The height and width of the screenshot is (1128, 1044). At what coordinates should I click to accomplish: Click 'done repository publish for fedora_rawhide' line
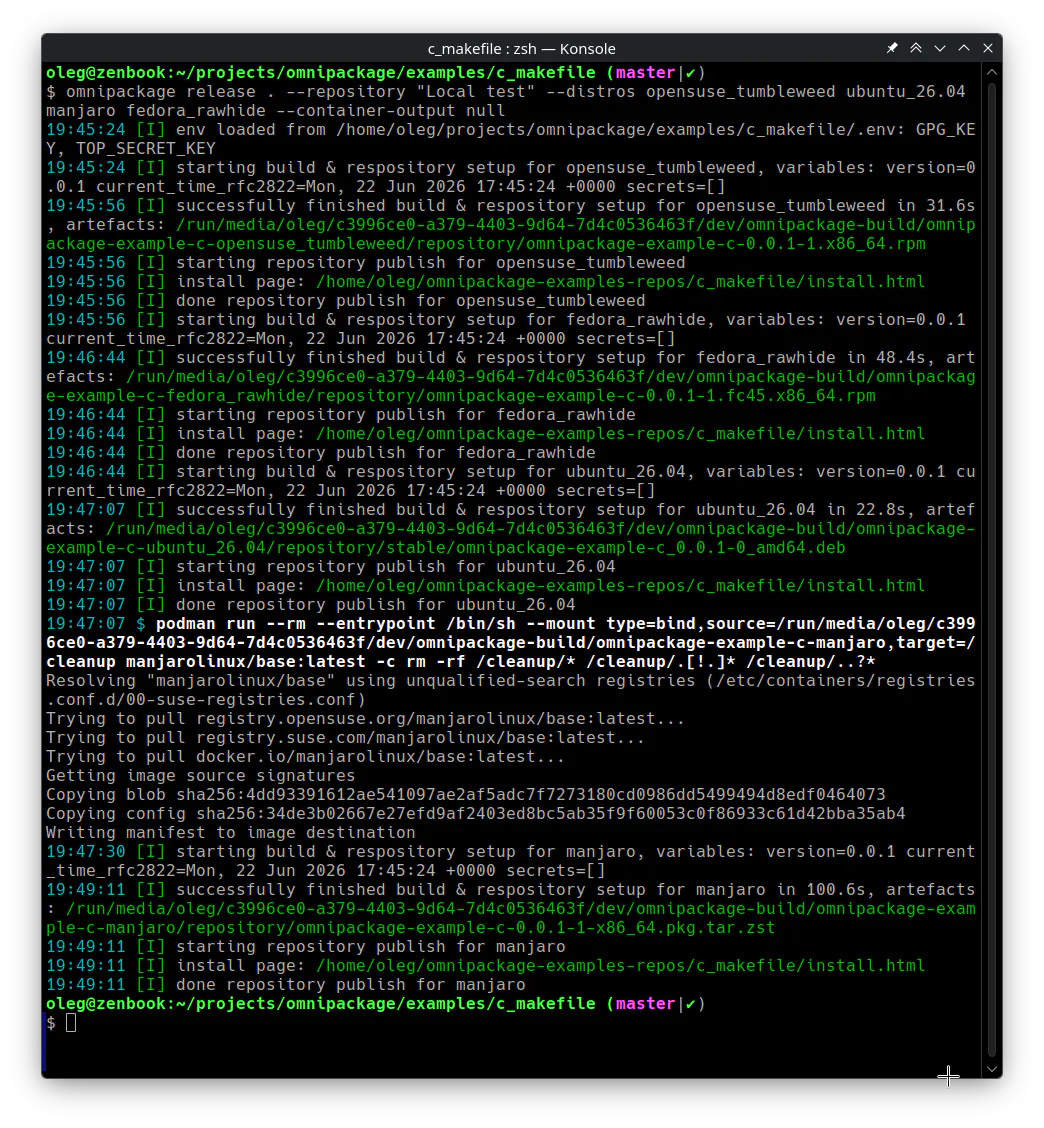(321, 452)
